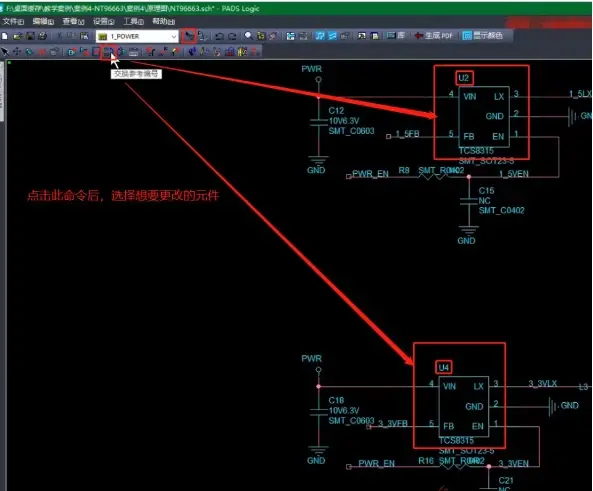Create a new schematic file
This screenshot has height=491, width=593.
tap(5, 36)
